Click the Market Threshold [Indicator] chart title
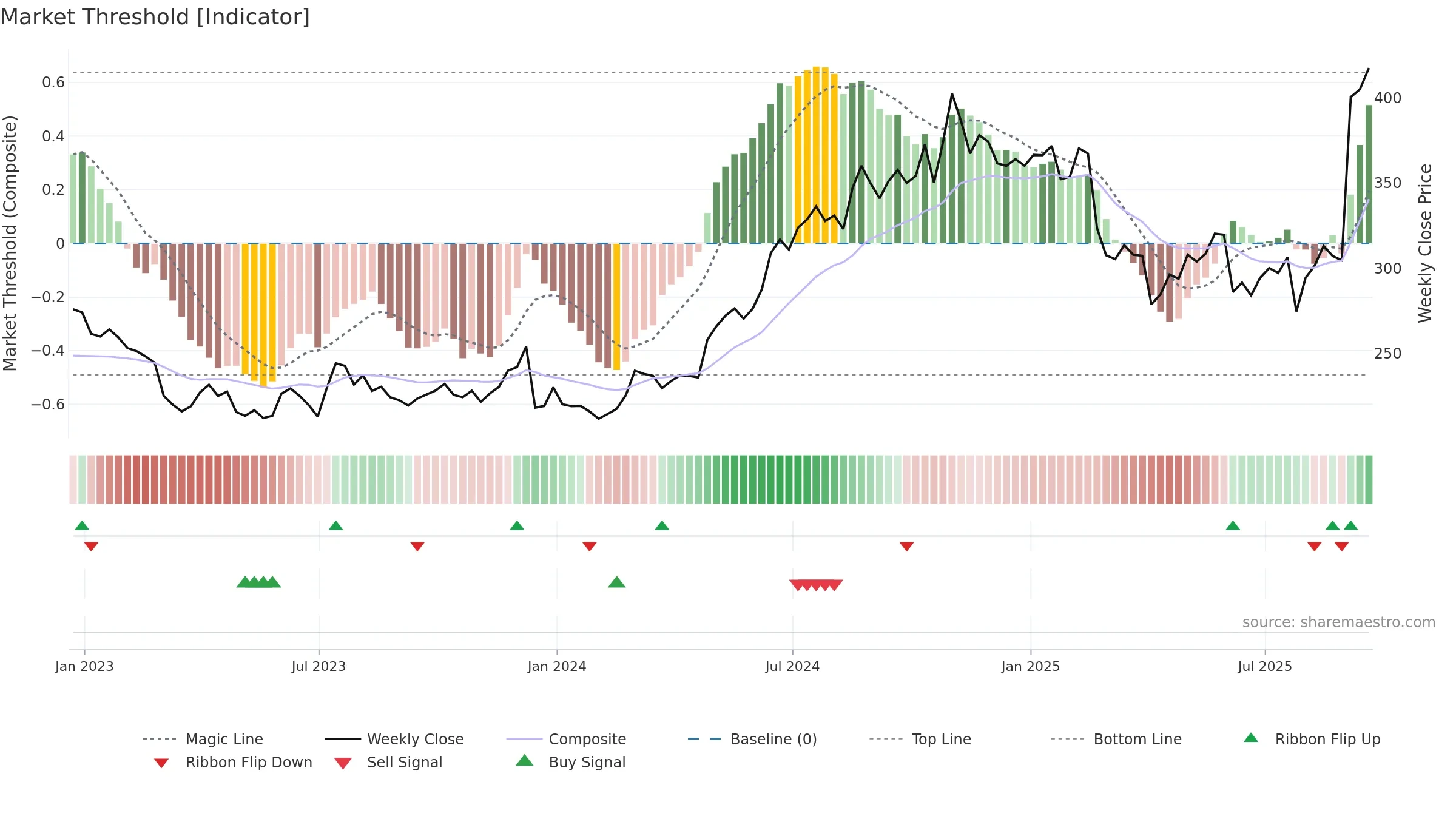1456x819 pixels. [x=155, y=17]
